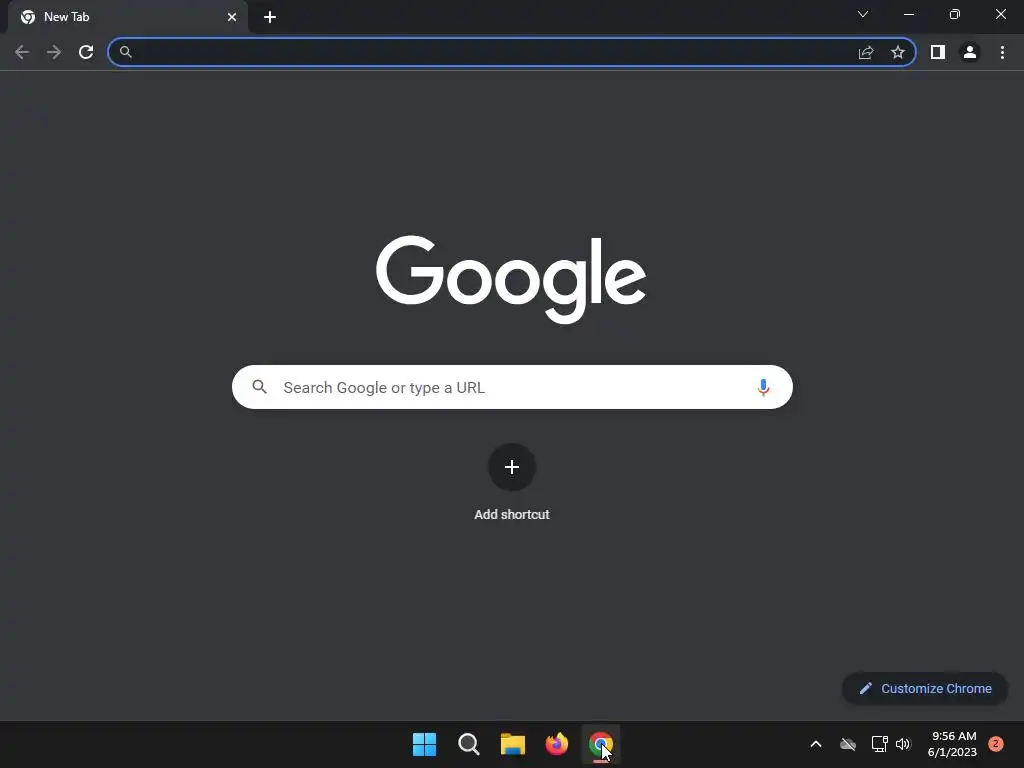Click the Add shortcut label
The image size is (1024, 768).
pyautogui.click(x=512, y=515)
